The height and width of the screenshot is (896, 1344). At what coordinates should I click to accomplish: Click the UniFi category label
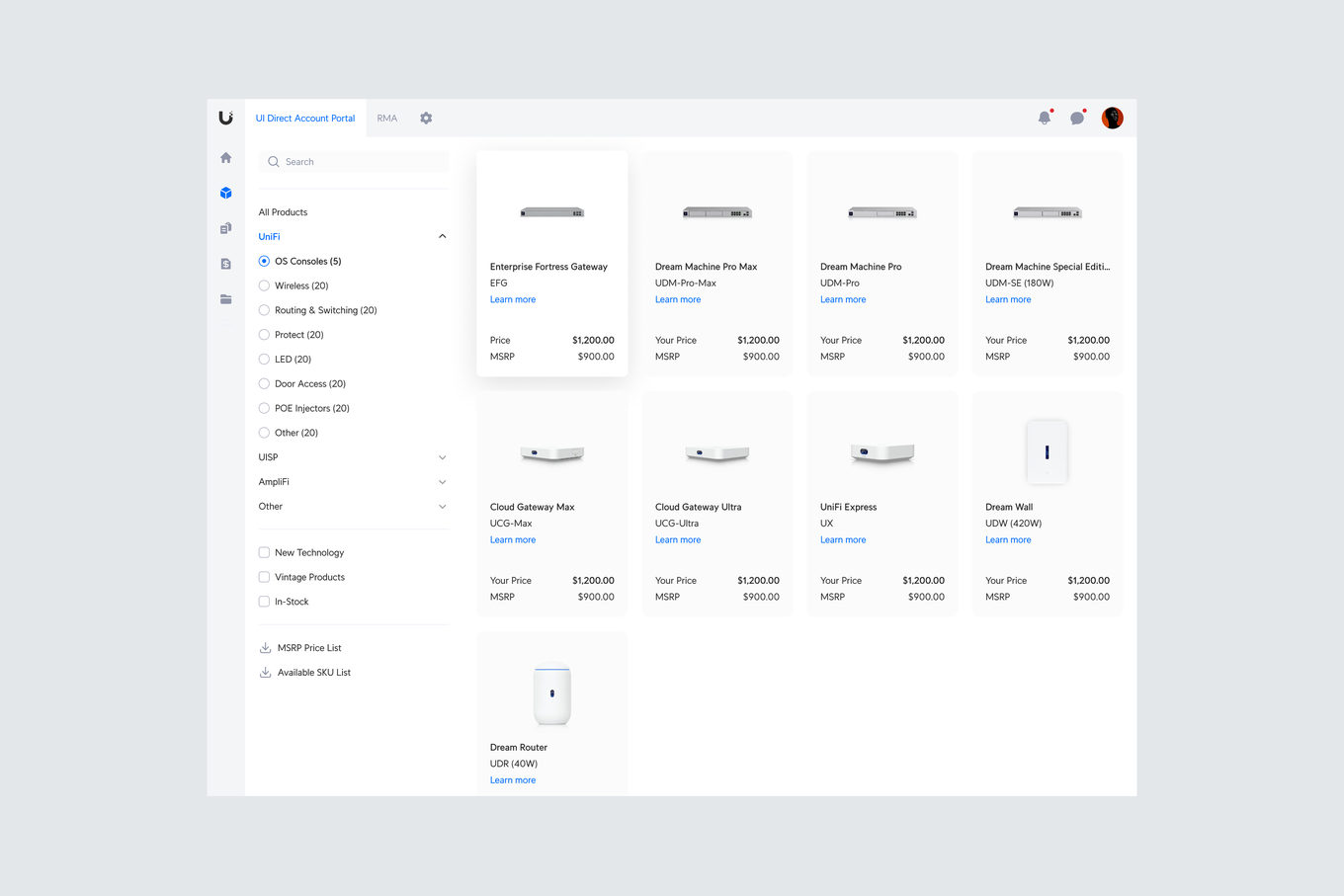pyautogui.click(x=270, y=237)
